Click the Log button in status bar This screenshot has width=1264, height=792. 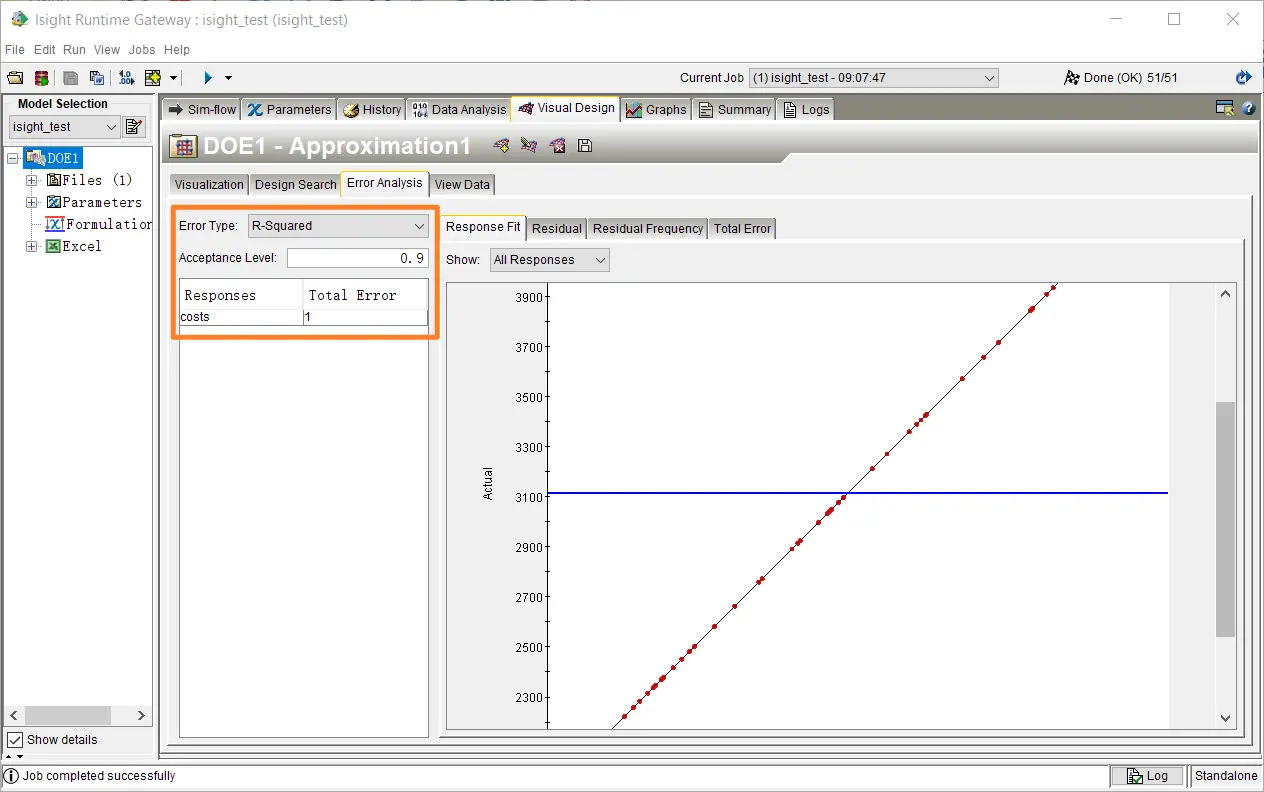click(1147, 776)
